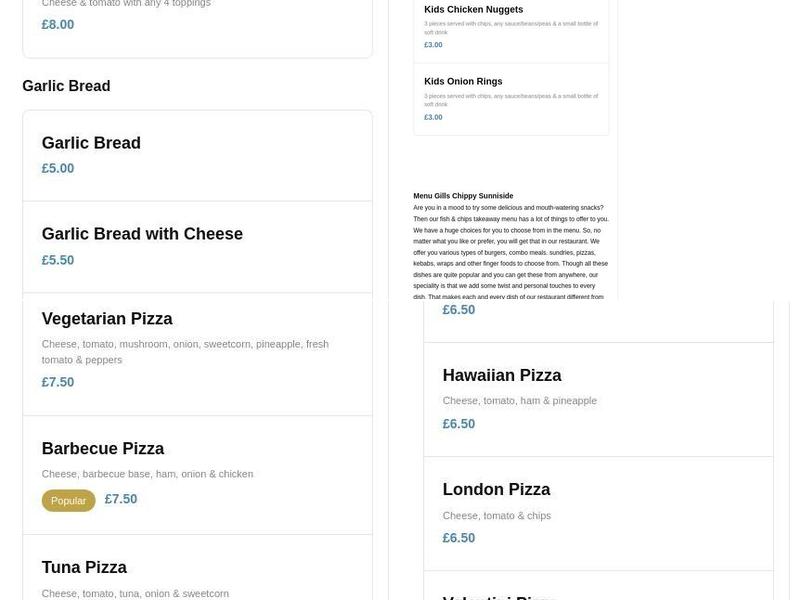800x600 pixels.
Task: Click the Barbecue Pizza £7.50 price
Action: [121, 499]
